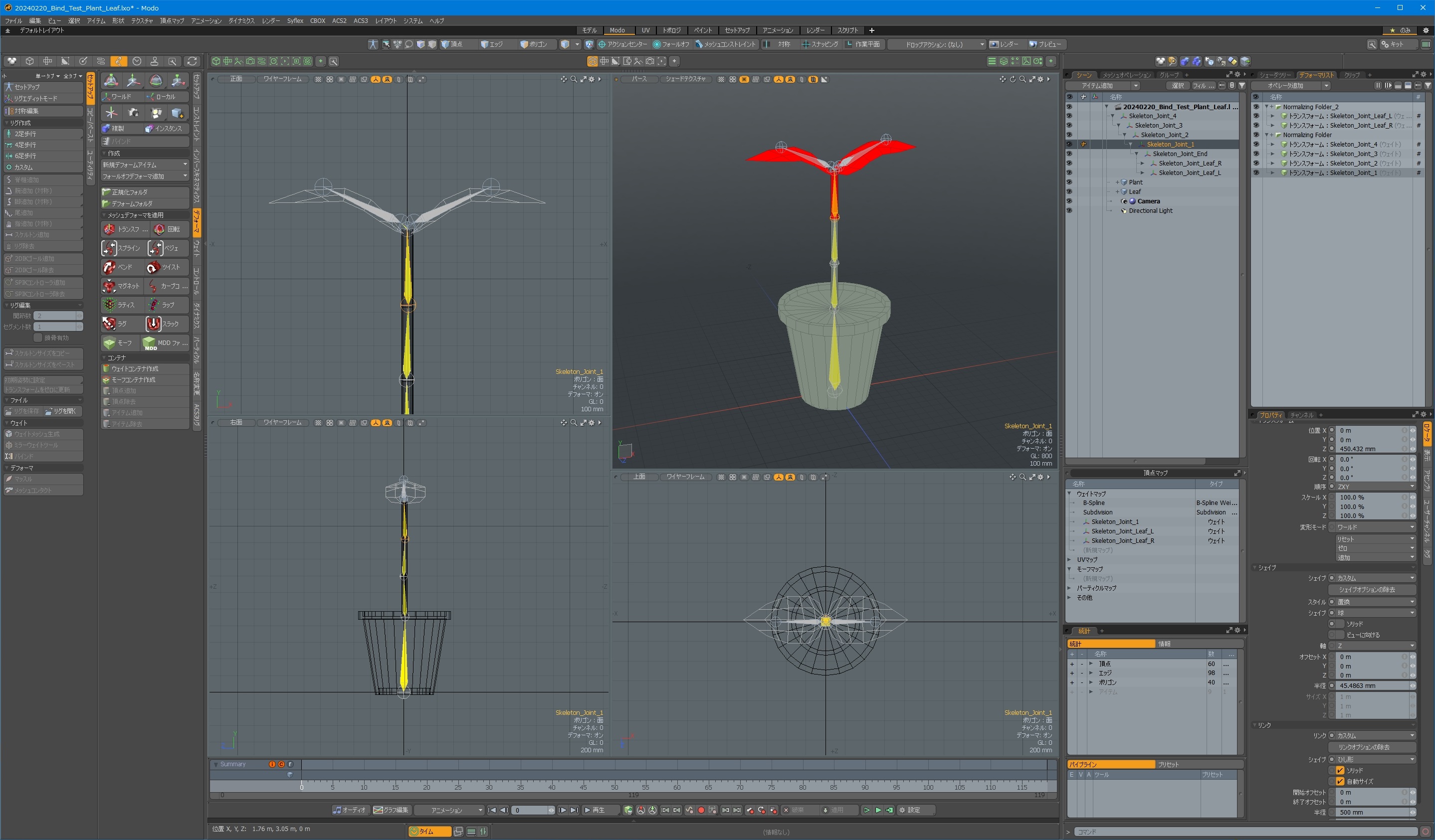Viewport: 1435px width, 840px height.
Task: Click リンクオプションの除去 button
Action: click(x=1372, y=747)
